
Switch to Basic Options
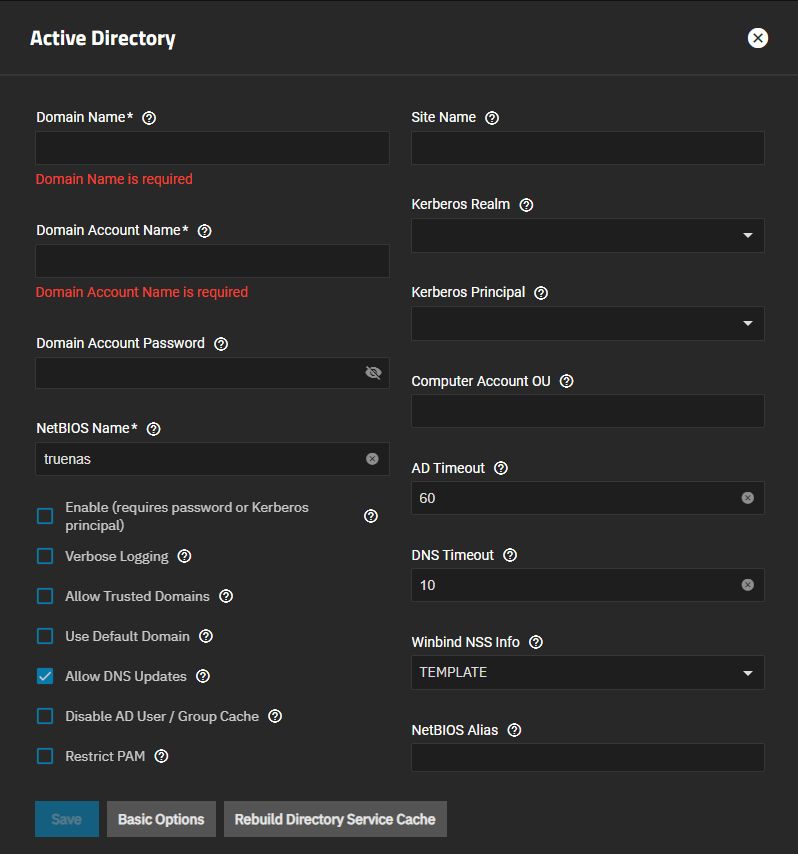(x=161, y=819)
